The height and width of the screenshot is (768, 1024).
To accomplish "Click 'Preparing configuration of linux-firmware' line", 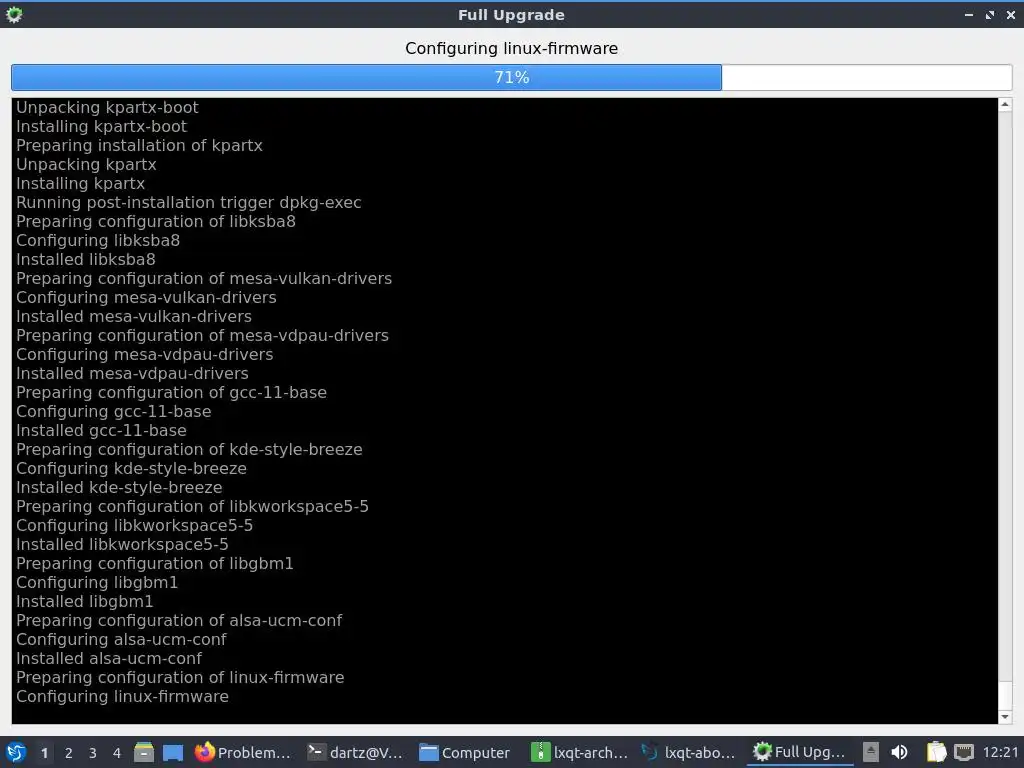I will point(180,677).
